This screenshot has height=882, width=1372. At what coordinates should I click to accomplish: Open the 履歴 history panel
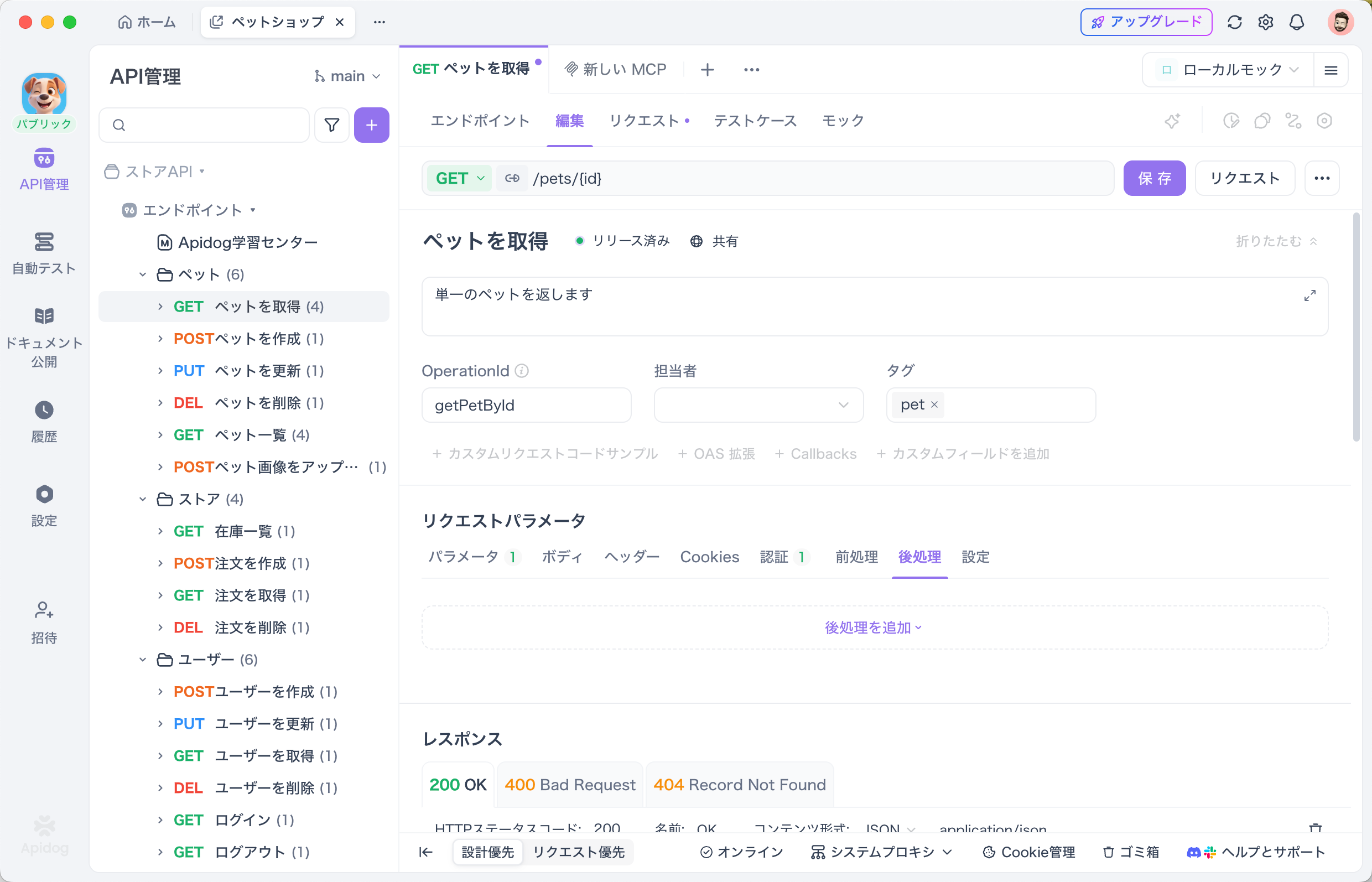pyautogui.click(x=44, y=422)
